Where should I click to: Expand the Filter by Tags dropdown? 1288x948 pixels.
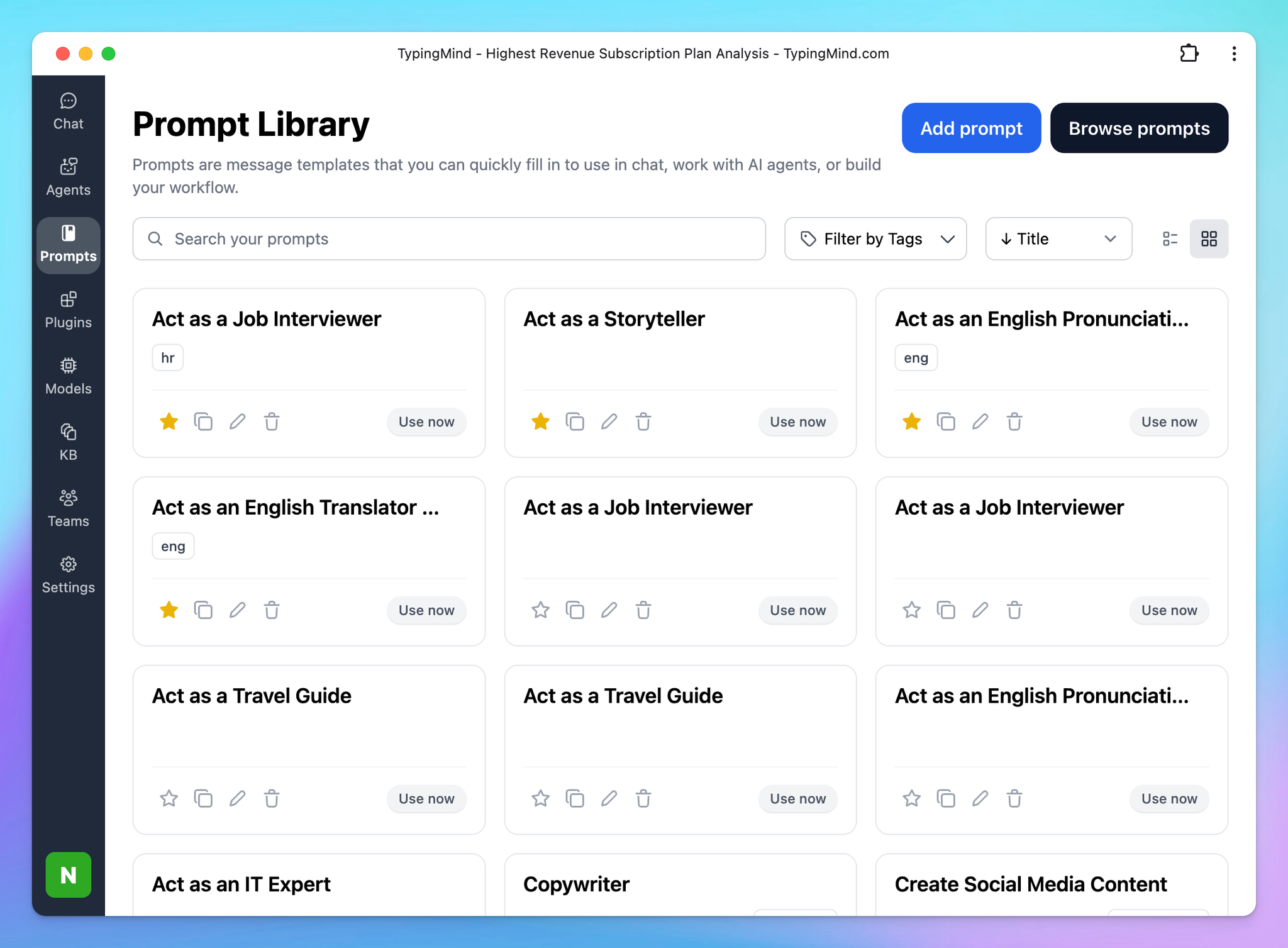(x=875, y=239)
